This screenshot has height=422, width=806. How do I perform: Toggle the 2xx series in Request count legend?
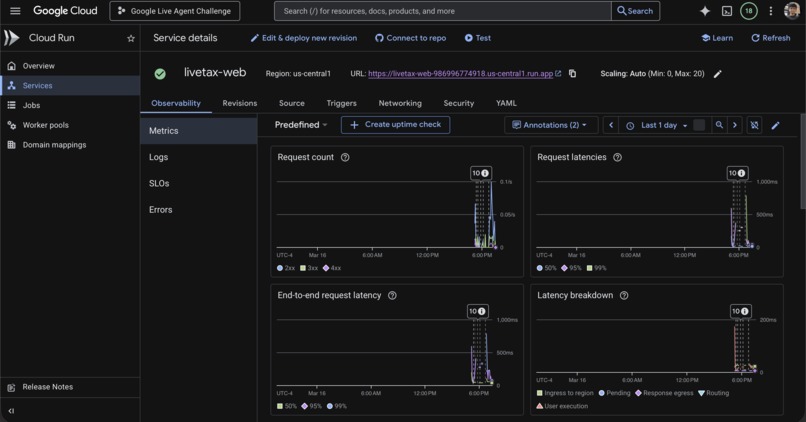pos(286,268)
